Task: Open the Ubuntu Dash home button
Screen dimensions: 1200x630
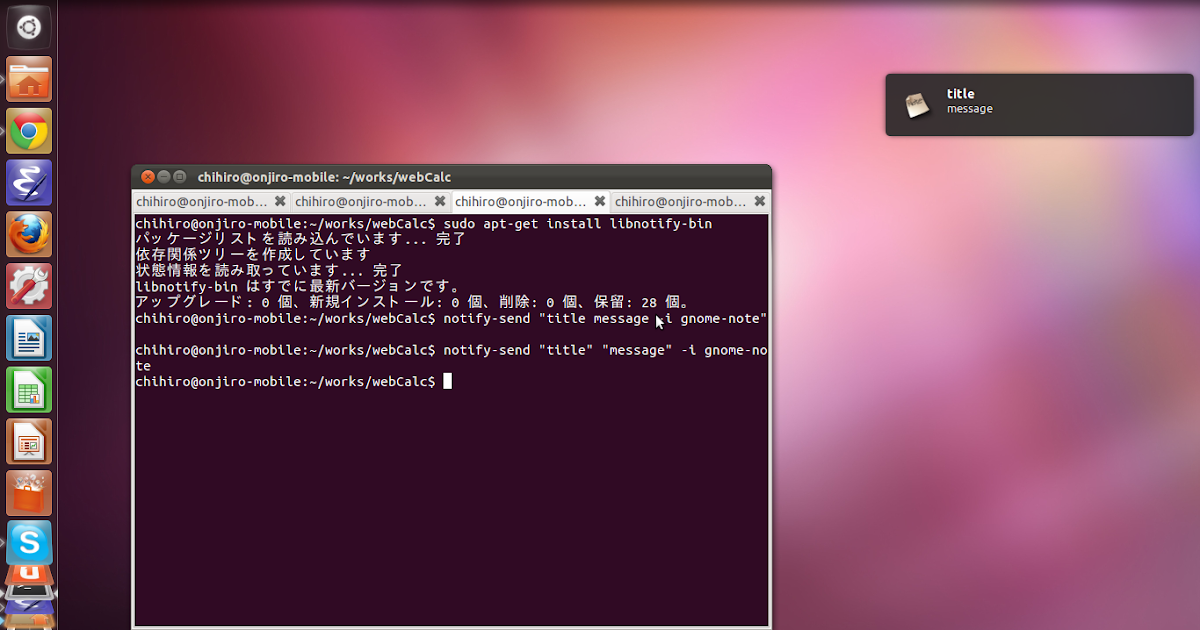Action: tap(28, 26)
